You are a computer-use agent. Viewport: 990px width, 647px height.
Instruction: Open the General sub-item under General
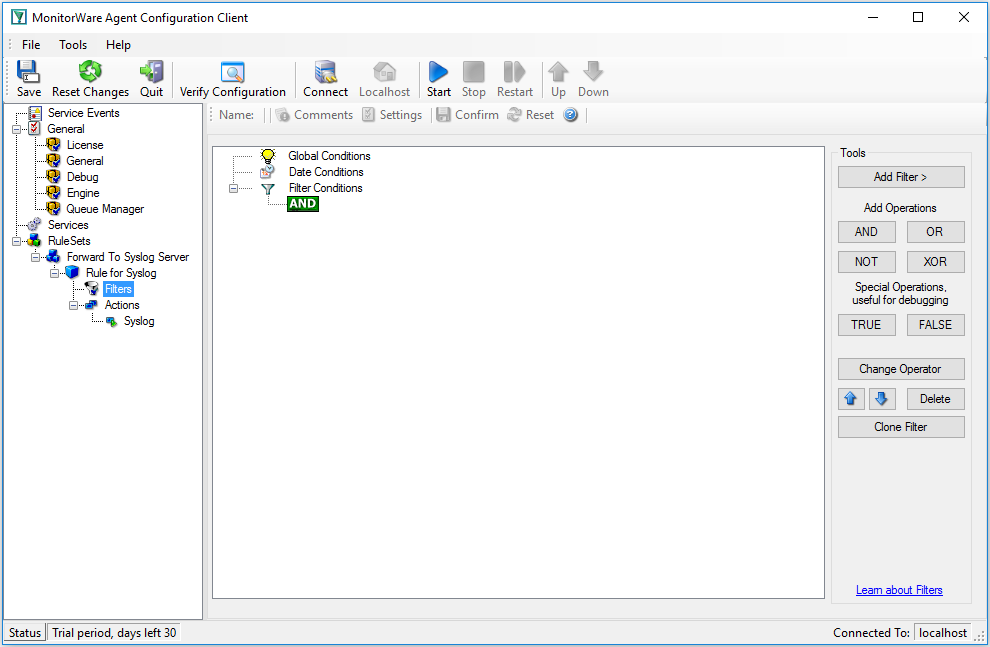[85, 161]
